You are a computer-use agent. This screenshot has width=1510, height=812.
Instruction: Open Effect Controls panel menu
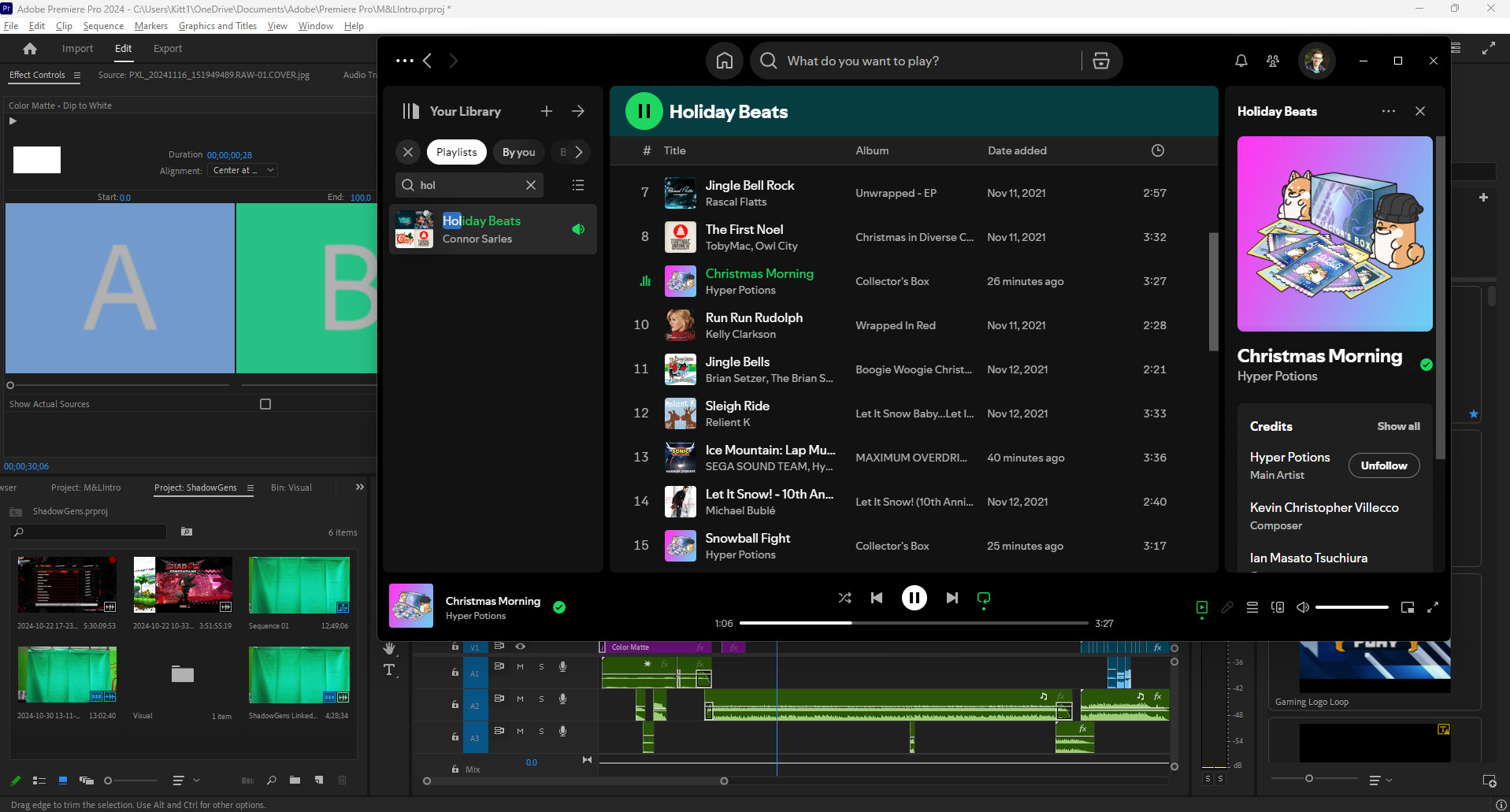(76, 76)
